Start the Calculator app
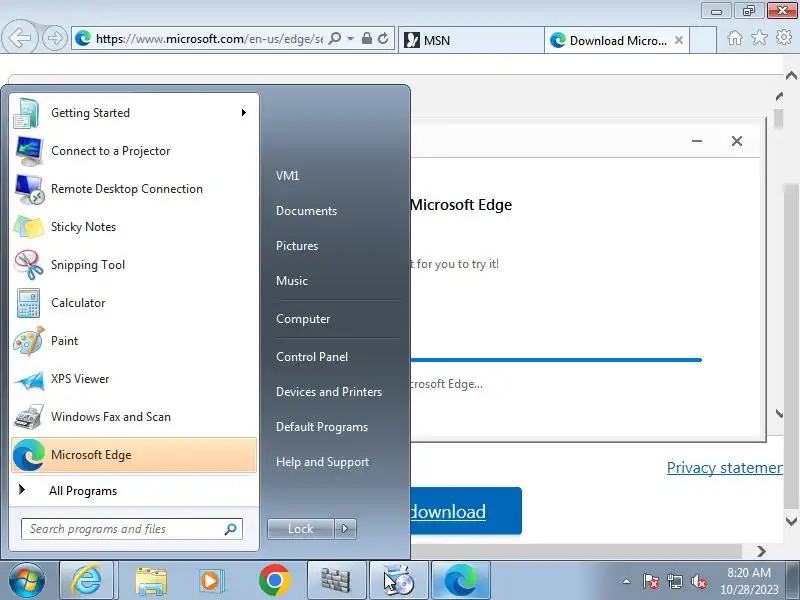The image size is (800, 600). 133,303
